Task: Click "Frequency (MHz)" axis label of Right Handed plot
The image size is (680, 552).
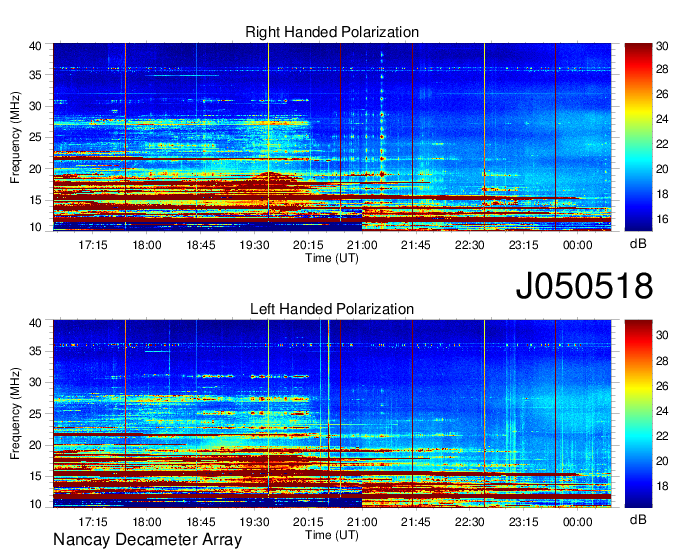Action: [x=15, y=137]
